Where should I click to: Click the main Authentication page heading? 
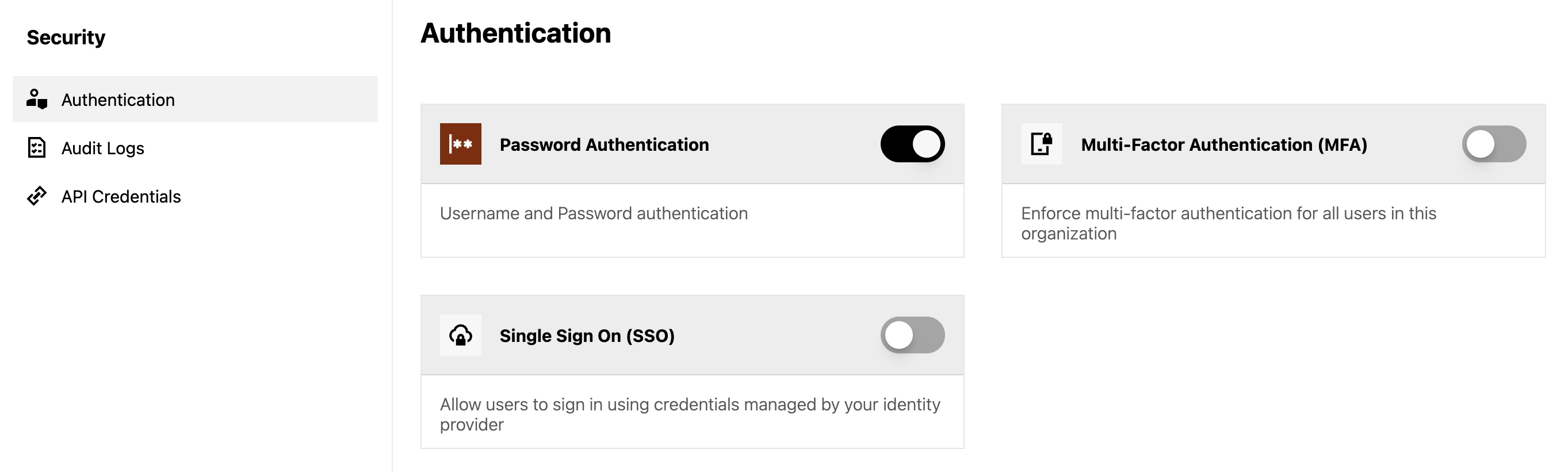pos(515,33)
